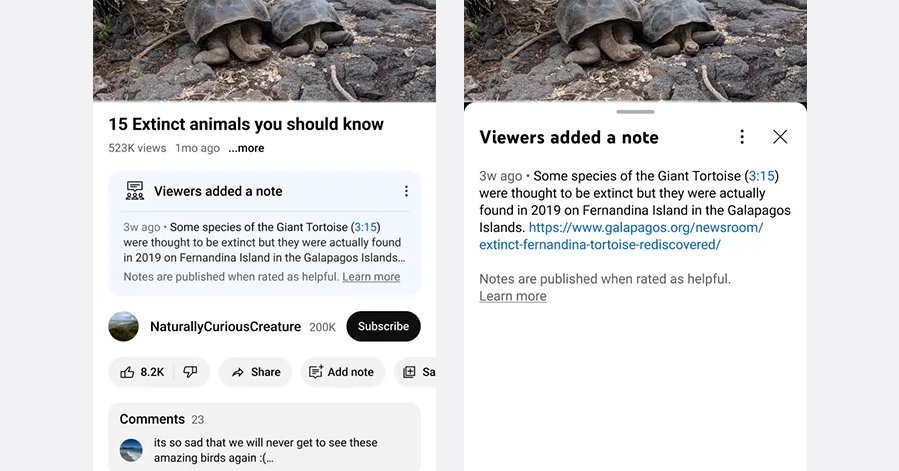899x471 pixels.
Task: Expand the Comments section
Action: (x=264, y=437)
